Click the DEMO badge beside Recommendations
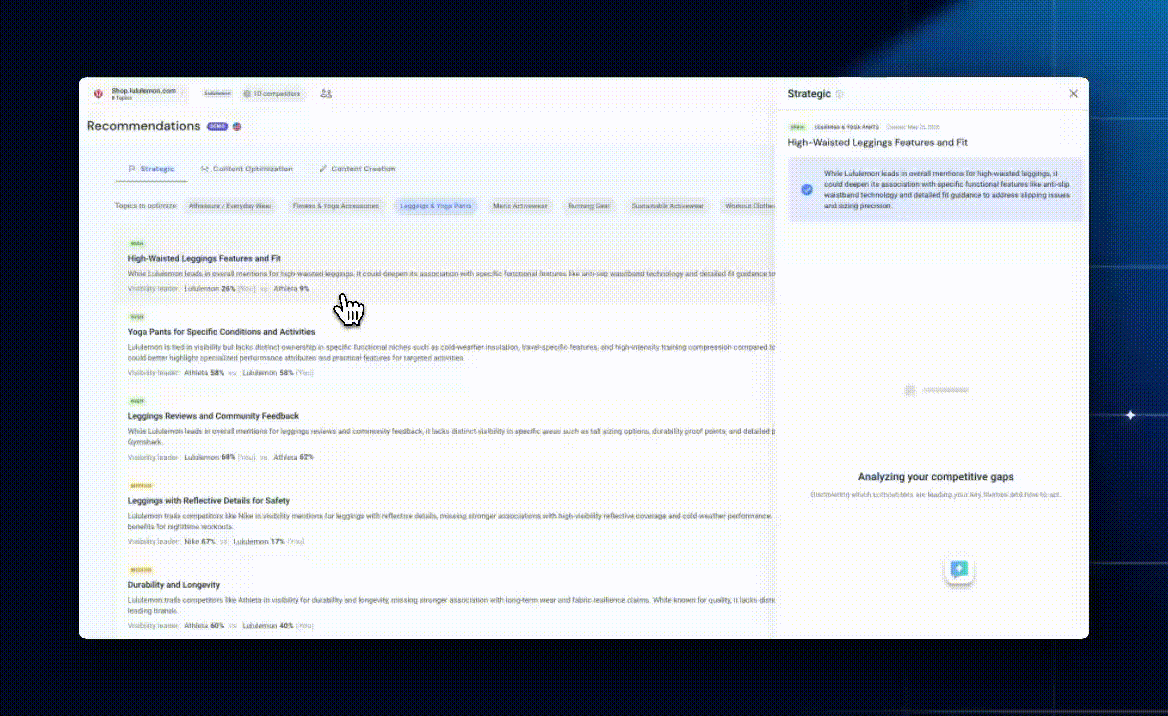 [x=218, y=127]
